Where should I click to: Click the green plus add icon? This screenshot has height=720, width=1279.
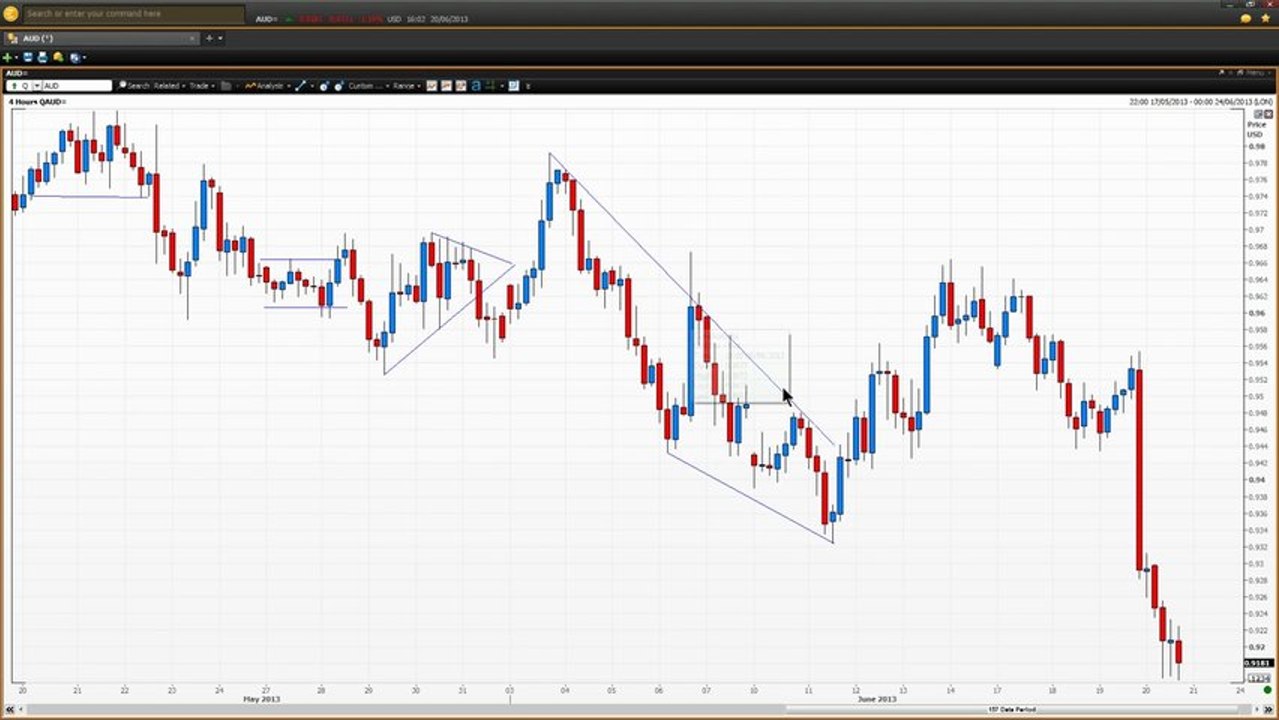pyautogui.click(x=7, y=58)
